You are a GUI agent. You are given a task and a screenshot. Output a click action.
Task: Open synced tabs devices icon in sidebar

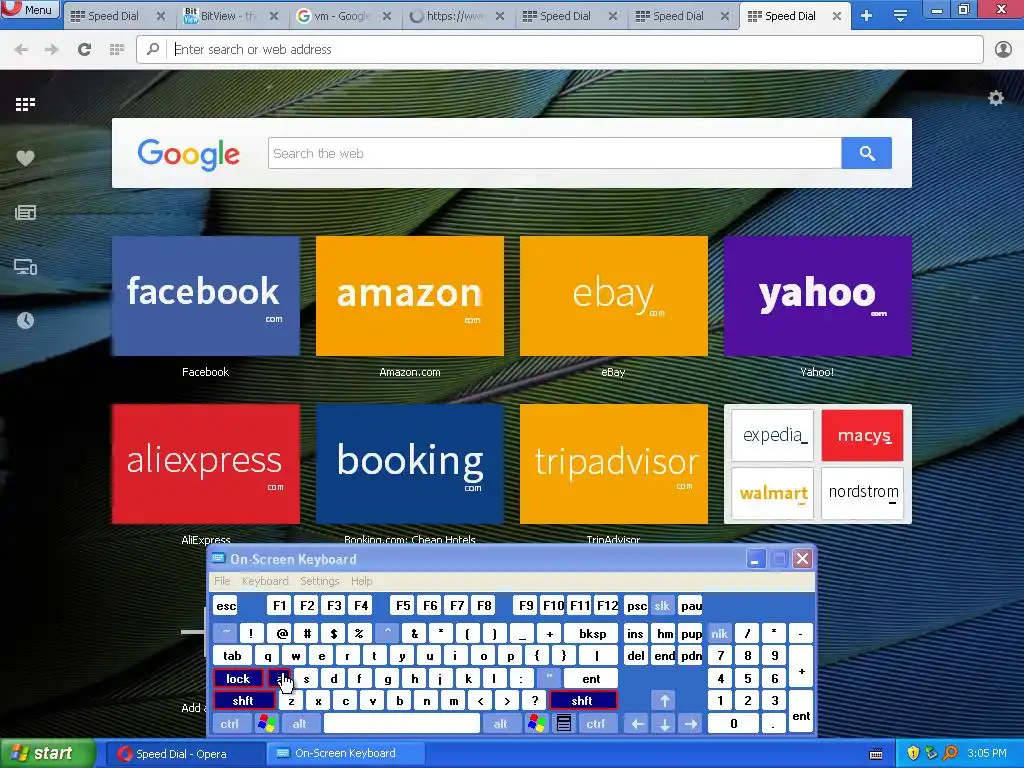[25, 266]
